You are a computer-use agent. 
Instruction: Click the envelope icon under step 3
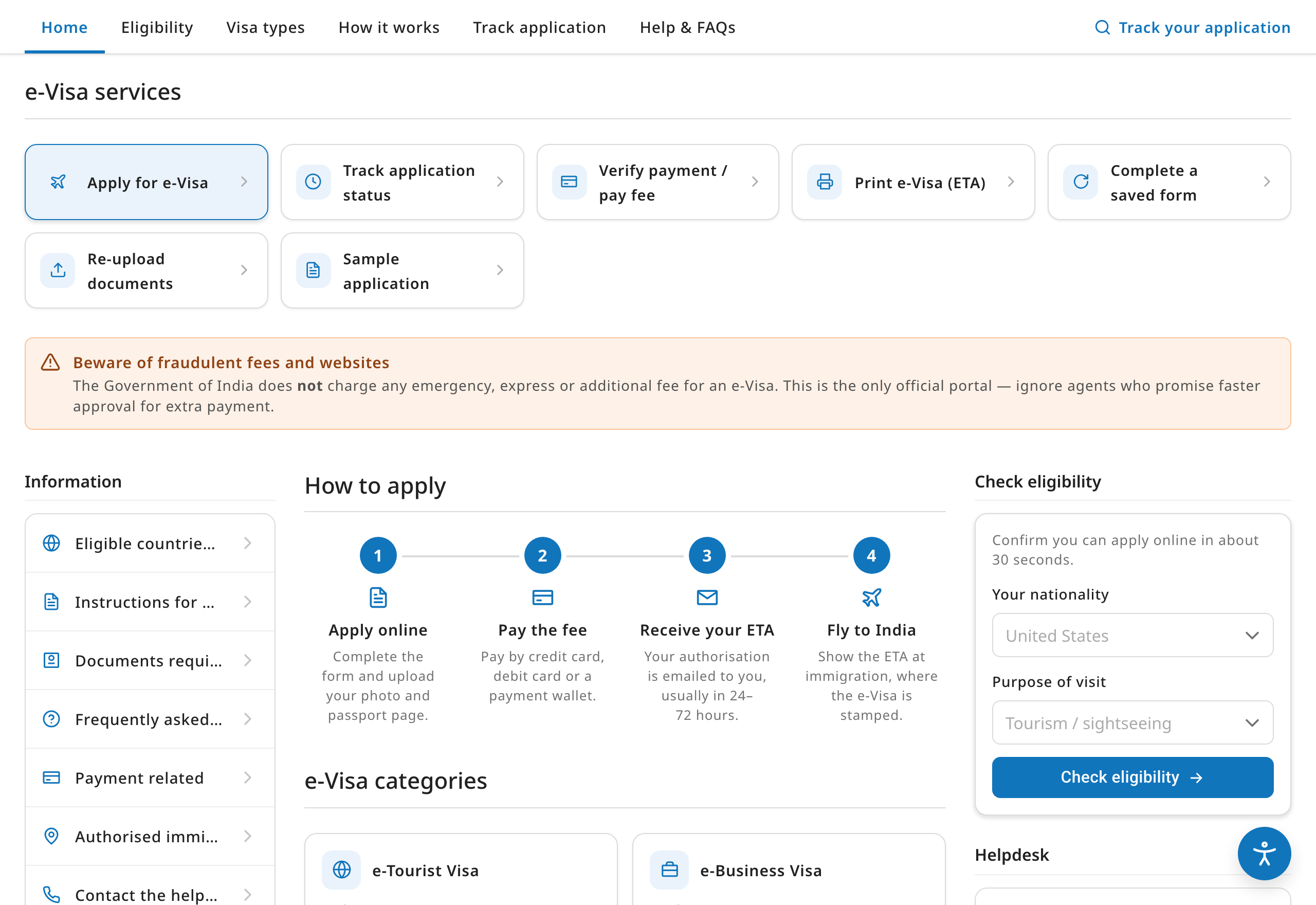point(707,598)
